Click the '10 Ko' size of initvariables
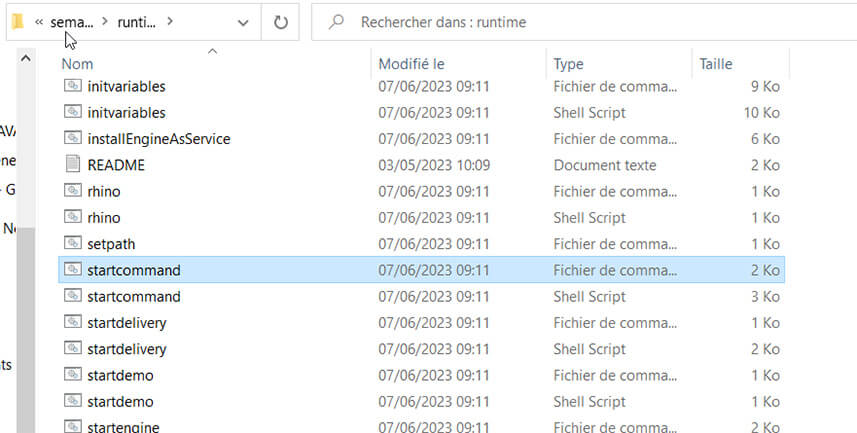The height and width of the screenshot is (433, 857). (x=761, y=113)
